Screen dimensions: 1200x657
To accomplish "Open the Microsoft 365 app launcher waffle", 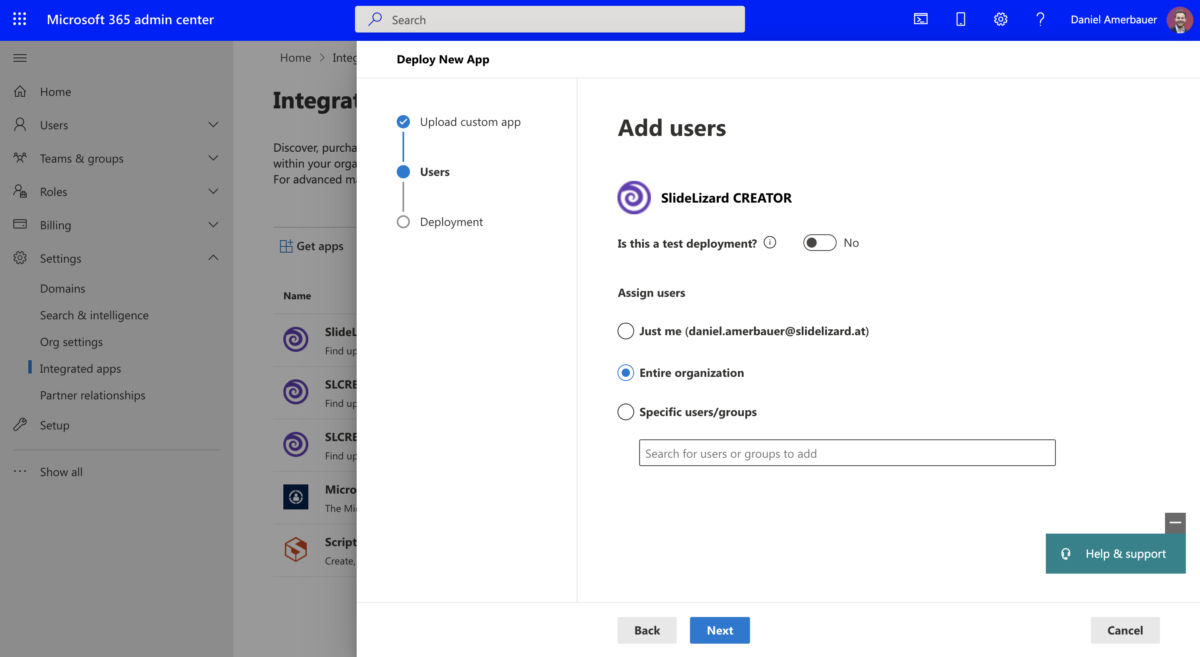I will pyautogui.click(x=19, y=19).
